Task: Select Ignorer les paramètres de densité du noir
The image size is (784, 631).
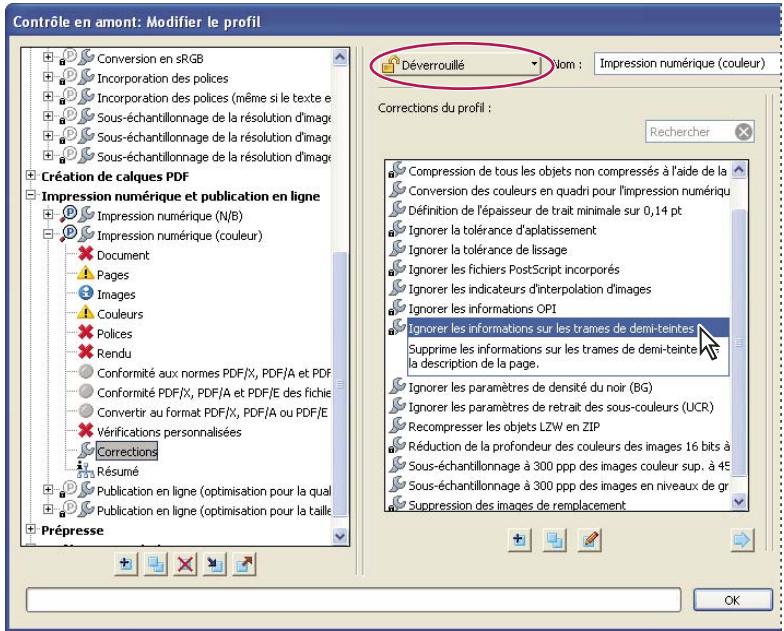Action: [530, 388]
